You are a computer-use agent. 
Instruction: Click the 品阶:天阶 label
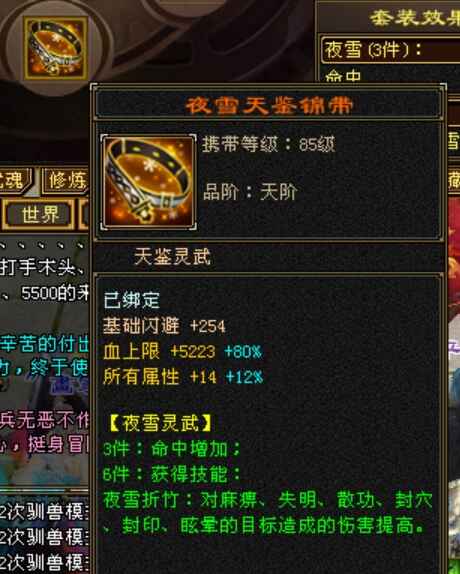[250, 191]
